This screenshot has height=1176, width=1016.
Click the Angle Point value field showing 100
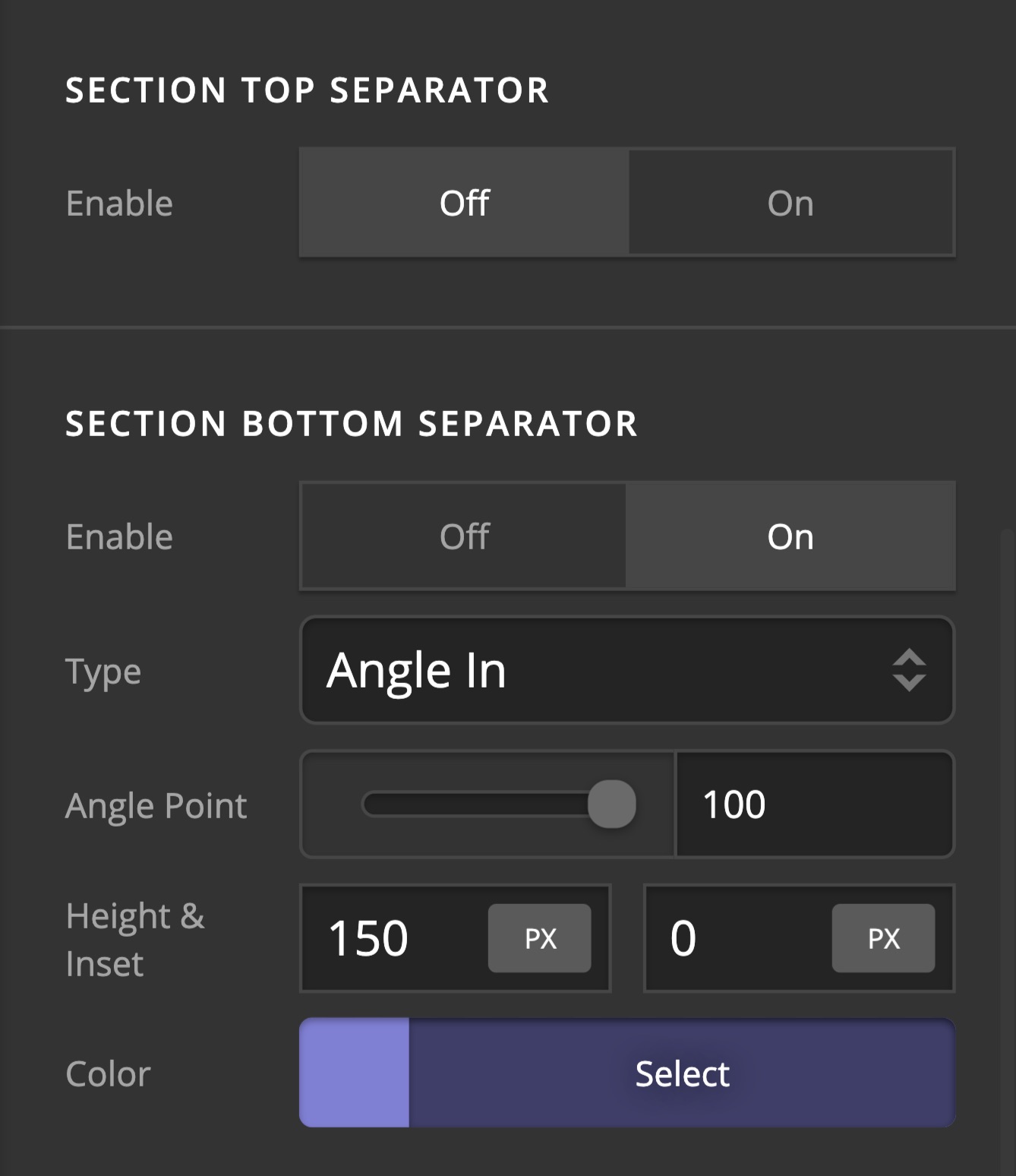tap(812, 804)
